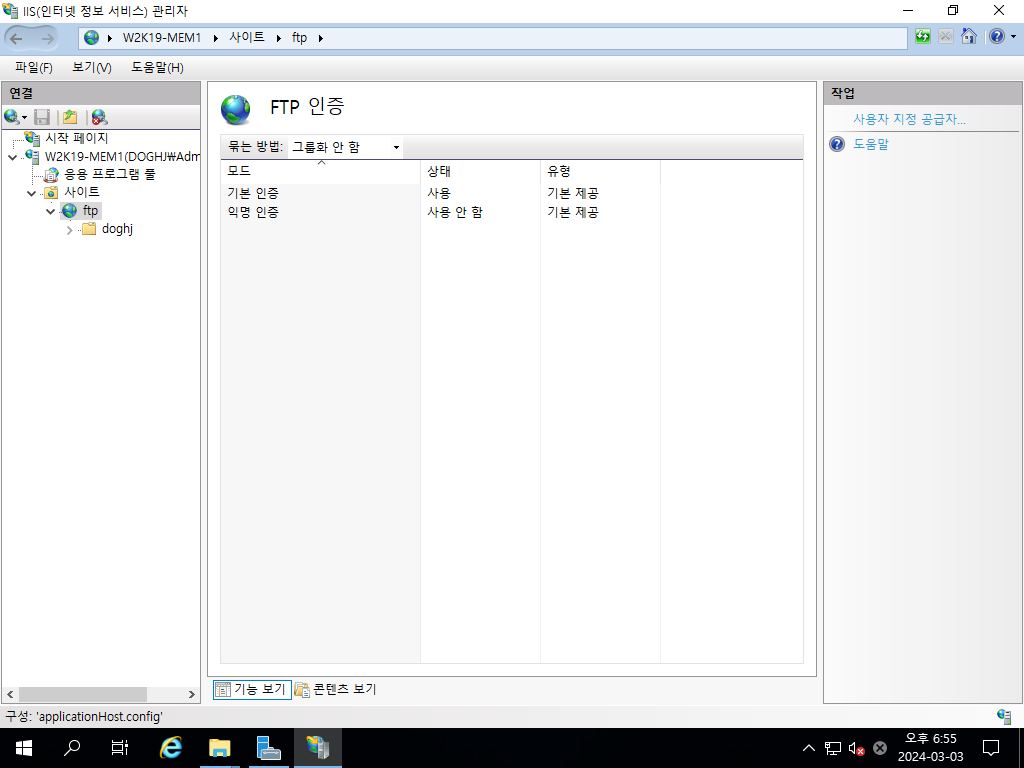The image size is (1024, 768).
Task: Click the Save connections disk icon
Action: (x=42, y=117)
